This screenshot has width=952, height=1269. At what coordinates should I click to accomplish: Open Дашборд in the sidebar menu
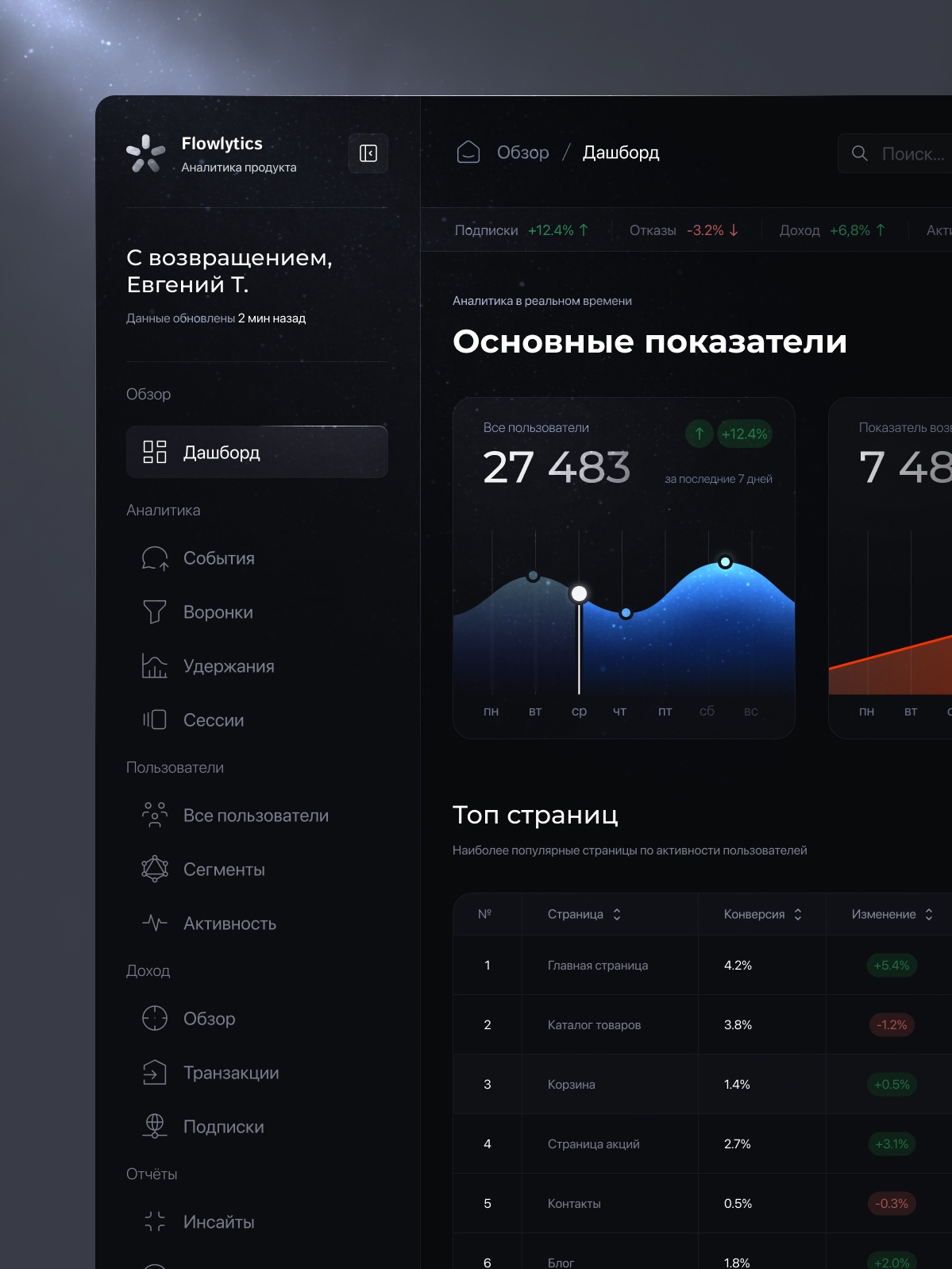click(x=257, y=452)
